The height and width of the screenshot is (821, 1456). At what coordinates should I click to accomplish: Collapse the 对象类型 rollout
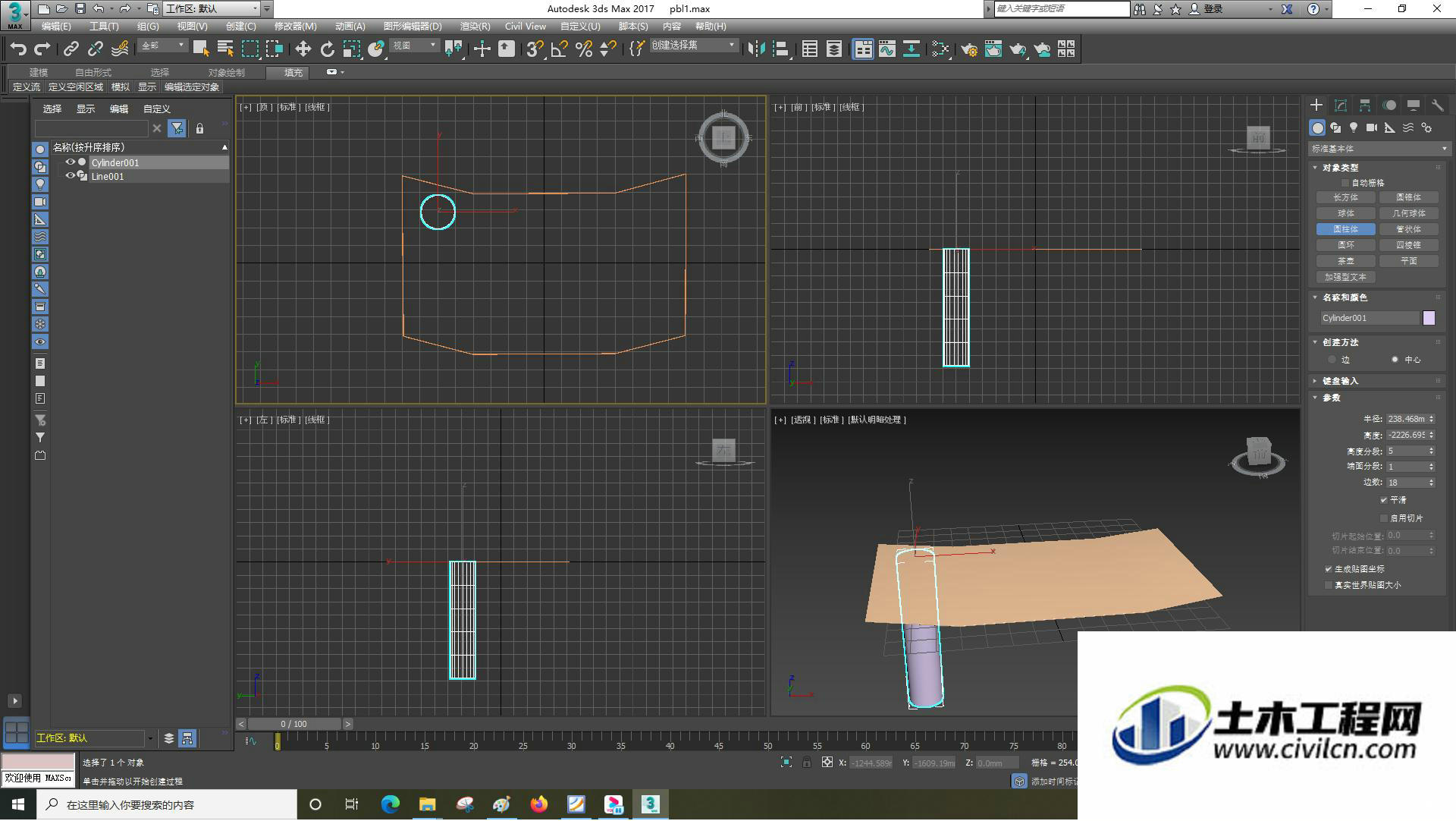(1340, 168)
